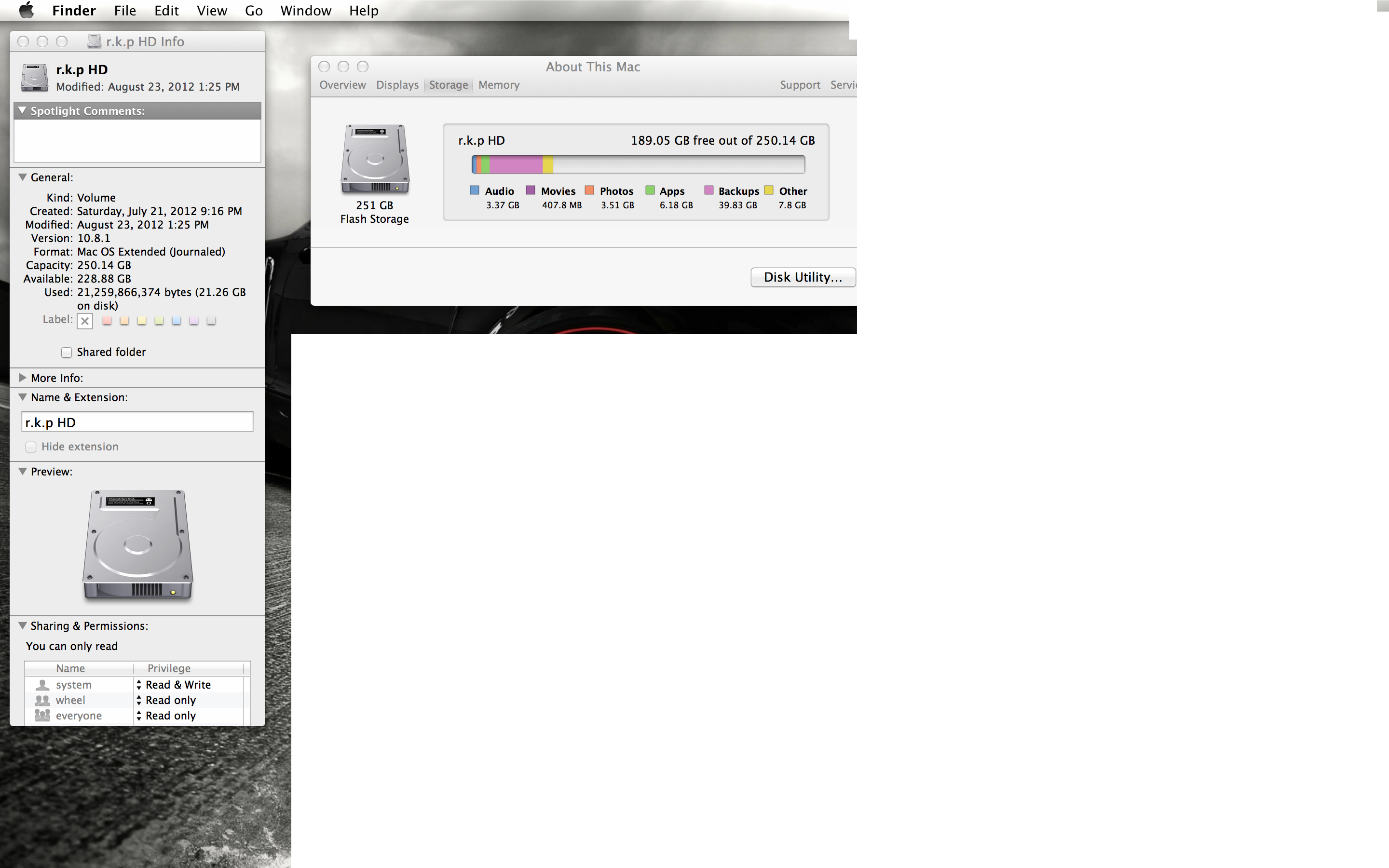Click the Other legend yellow square

(769, 190)
